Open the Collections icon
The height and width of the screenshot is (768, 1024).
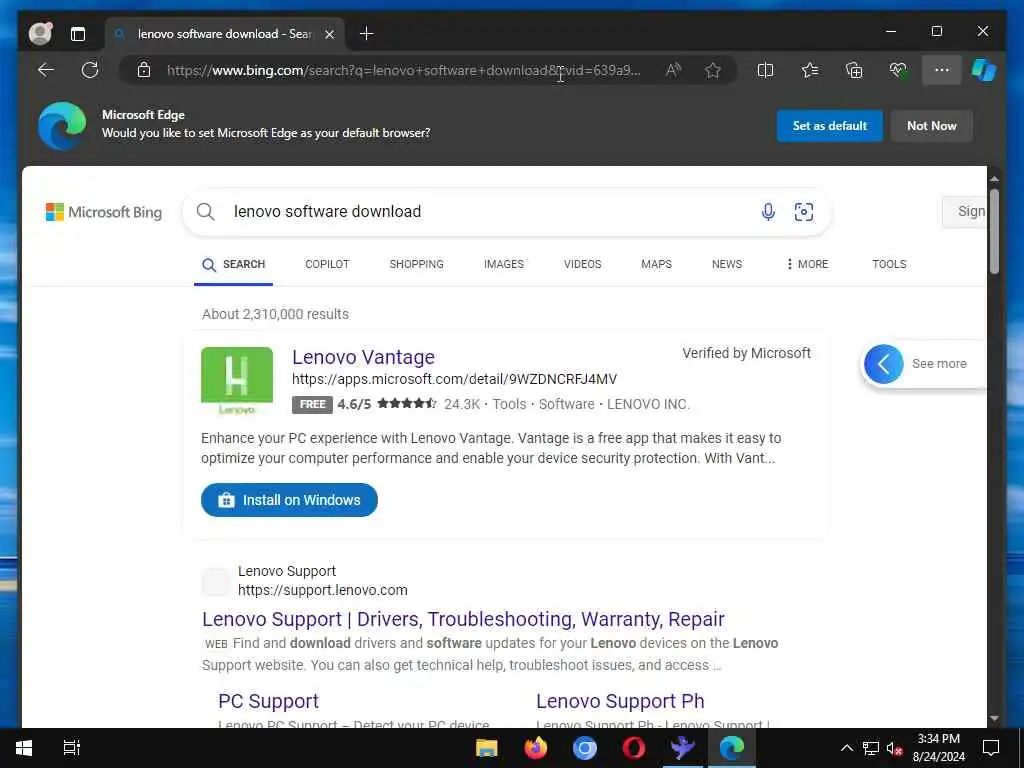pos(854,70)
